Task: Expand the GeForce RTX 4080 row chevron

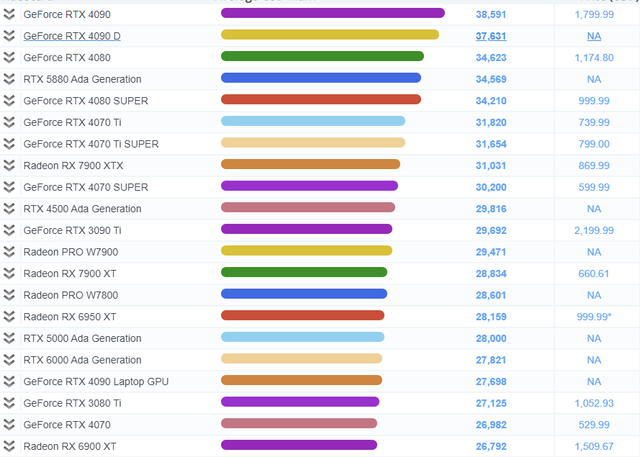Action: pyautogui.click(x=9, y=58)
